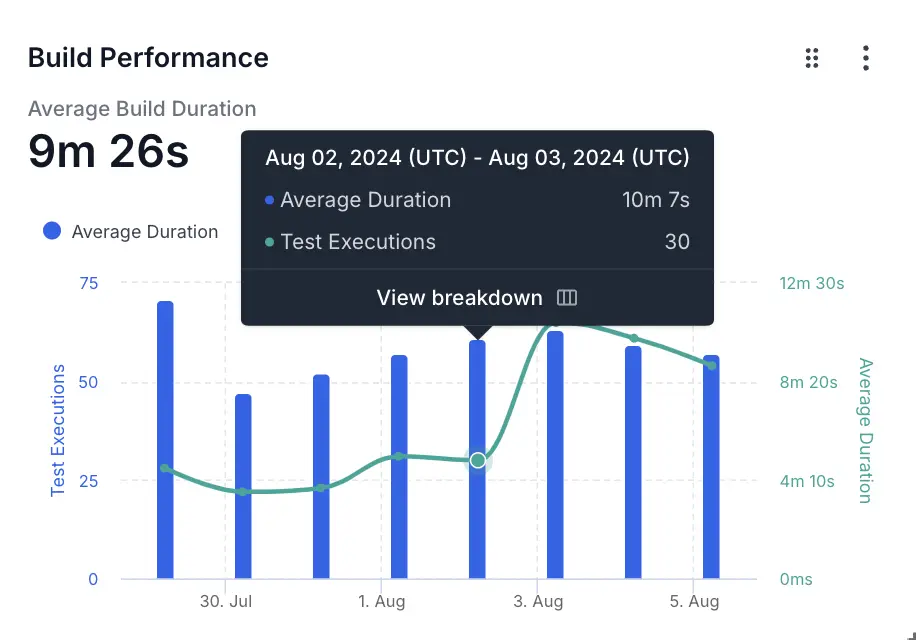Click the 9m 26s average duration value
916x640 pixels.
click(x=108, y=152)
